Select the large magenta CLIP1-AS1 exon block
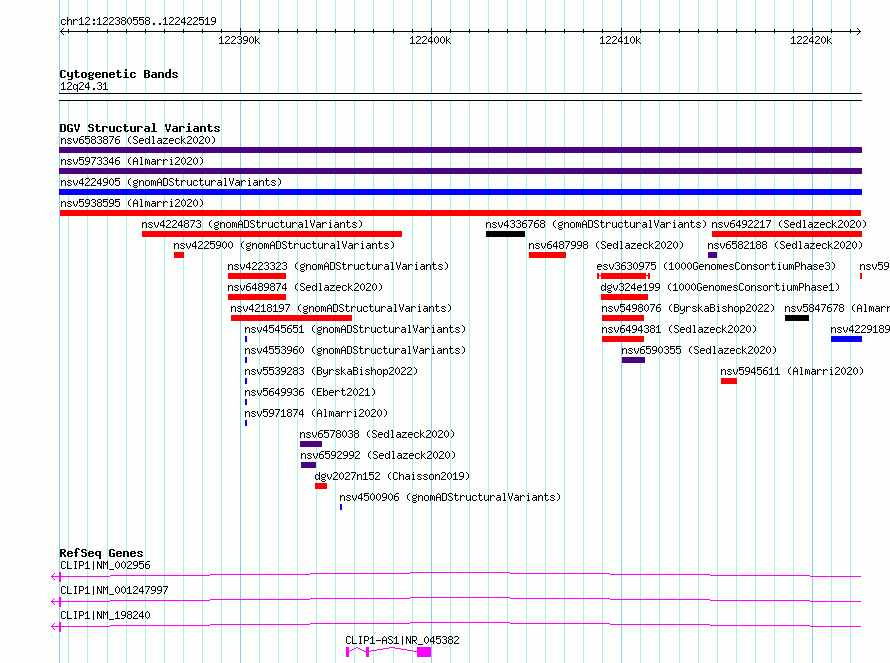Viewport: 890px width, 663px height. point(424,653)
